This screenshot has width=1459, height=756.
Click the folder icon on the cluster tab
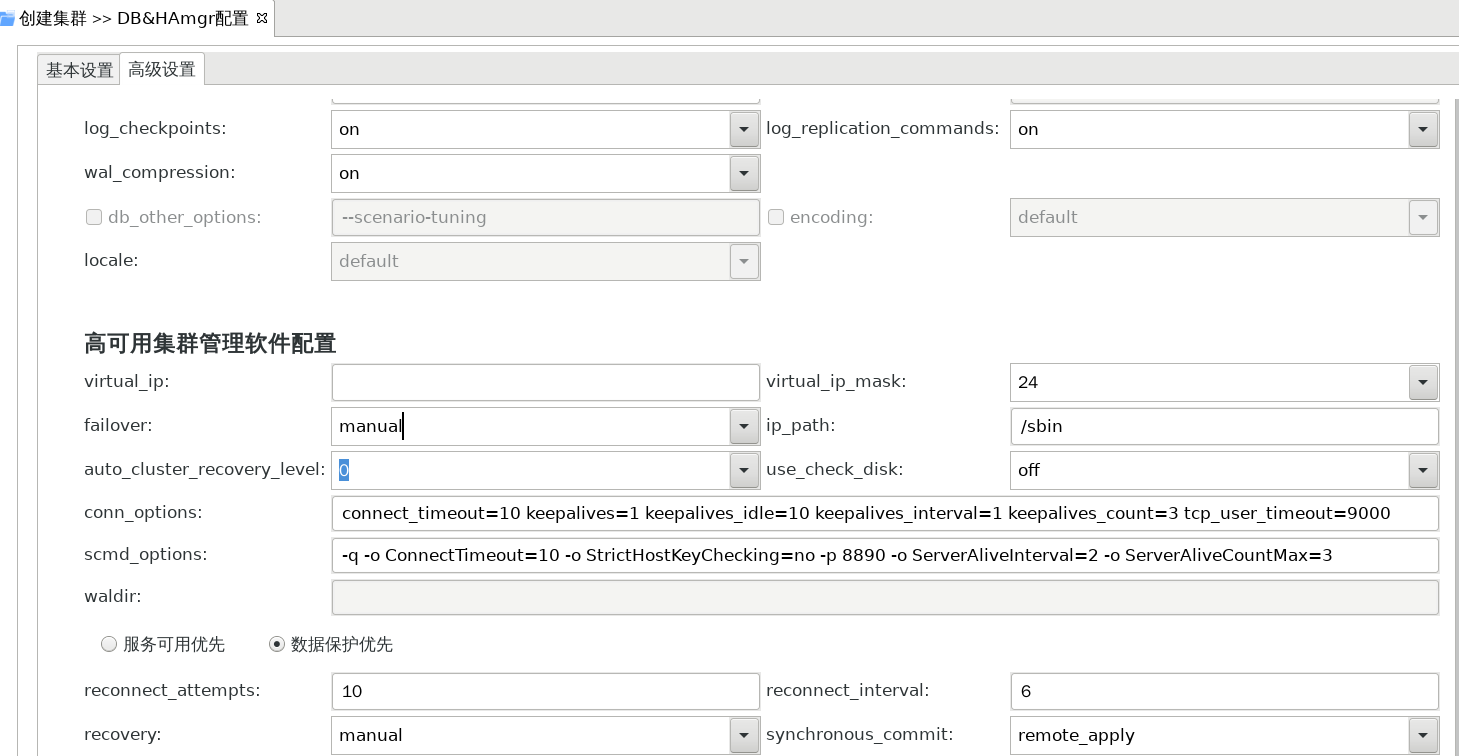[7, 18]
